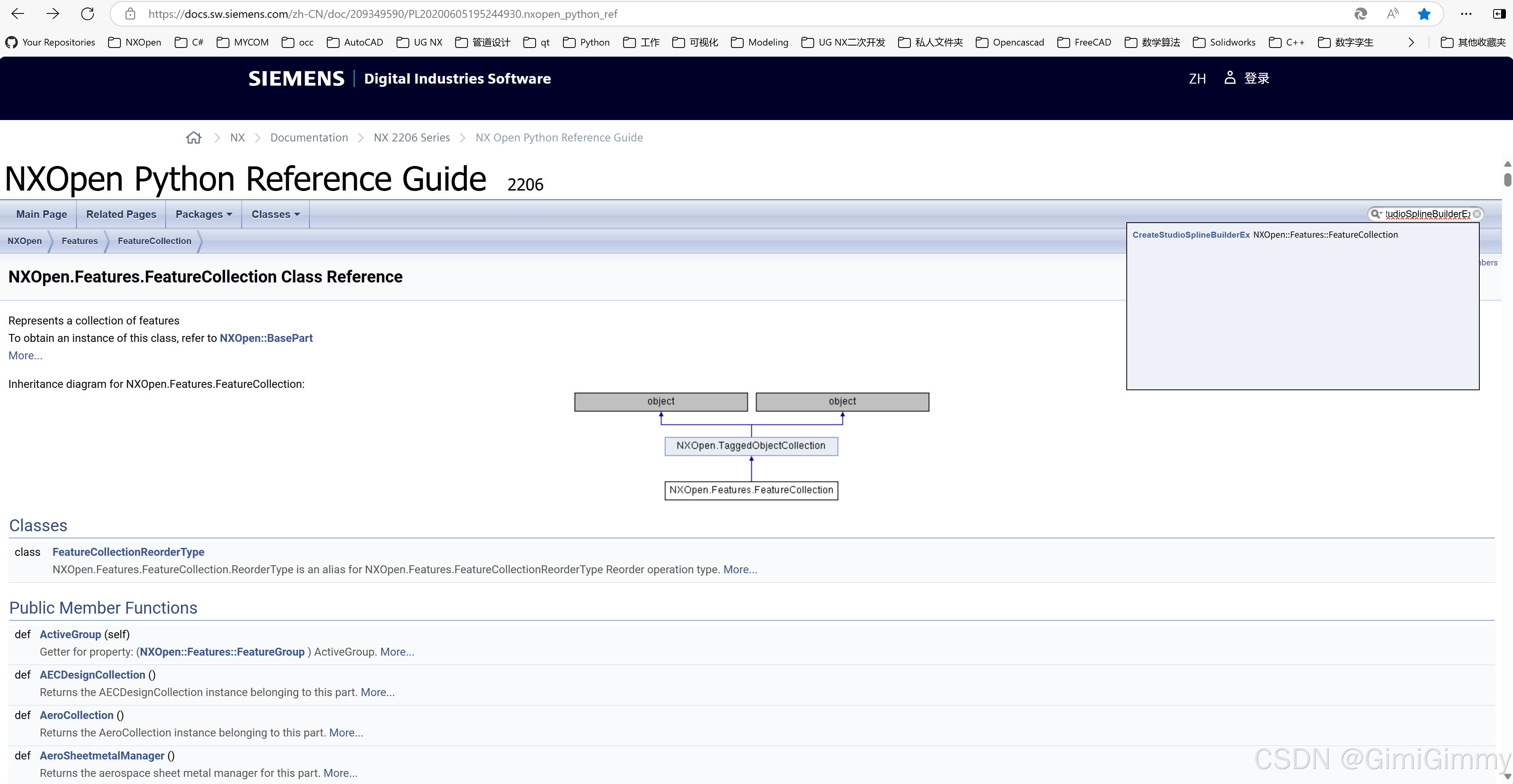Click the search magnifier icon in search box
The image size is (1513, 784).
pos(1376,214)
